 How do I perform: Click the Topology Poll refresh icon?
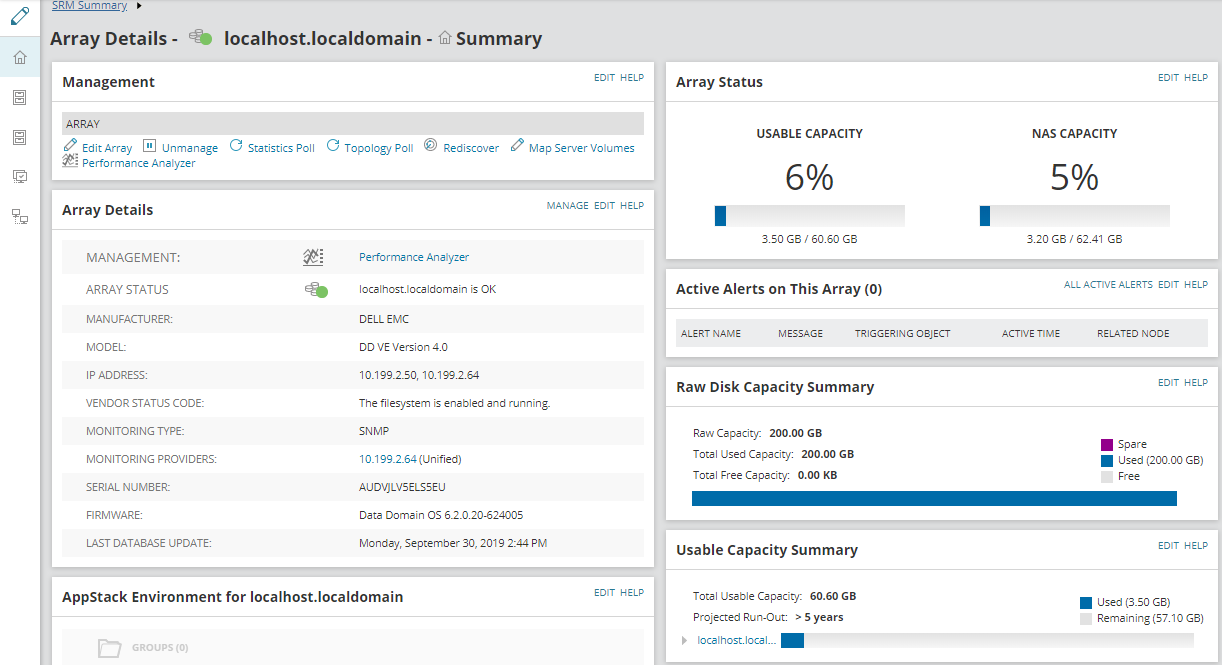333,146
